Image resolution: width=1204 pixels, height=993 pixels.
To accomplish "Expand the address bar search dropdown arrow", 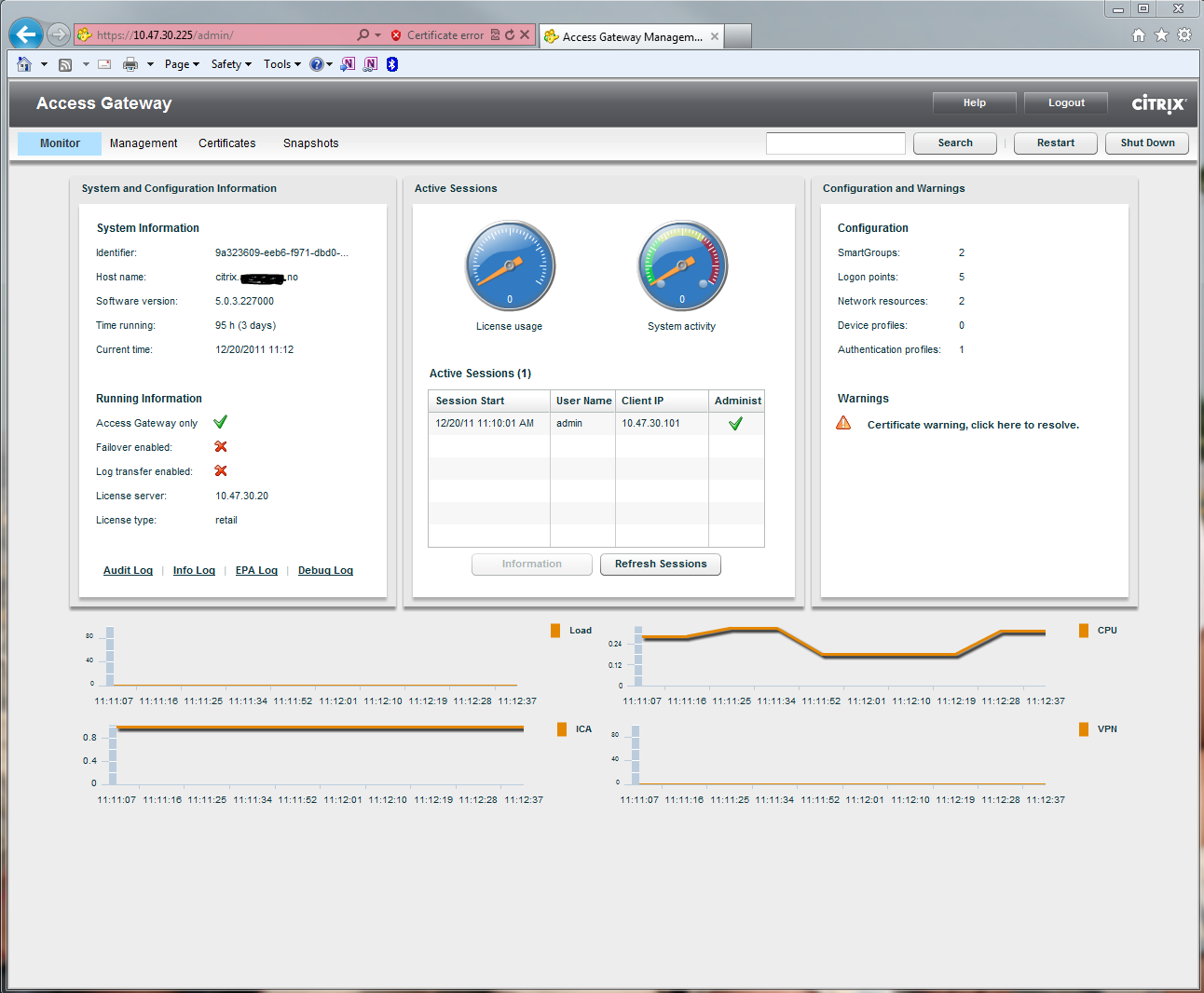I will click(377, 35).
